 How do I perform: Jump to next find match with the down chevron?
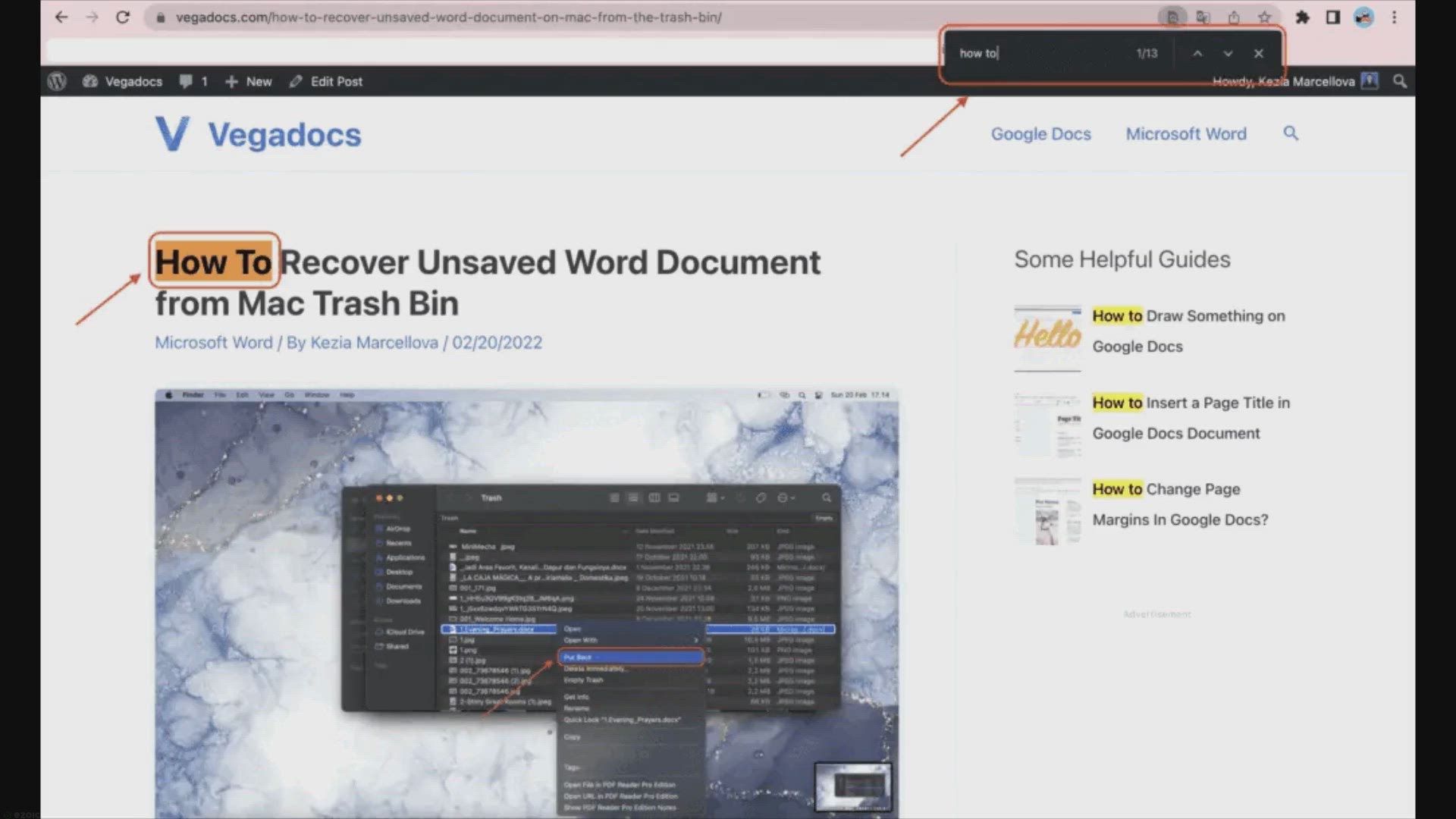[x=1228, y=53]
